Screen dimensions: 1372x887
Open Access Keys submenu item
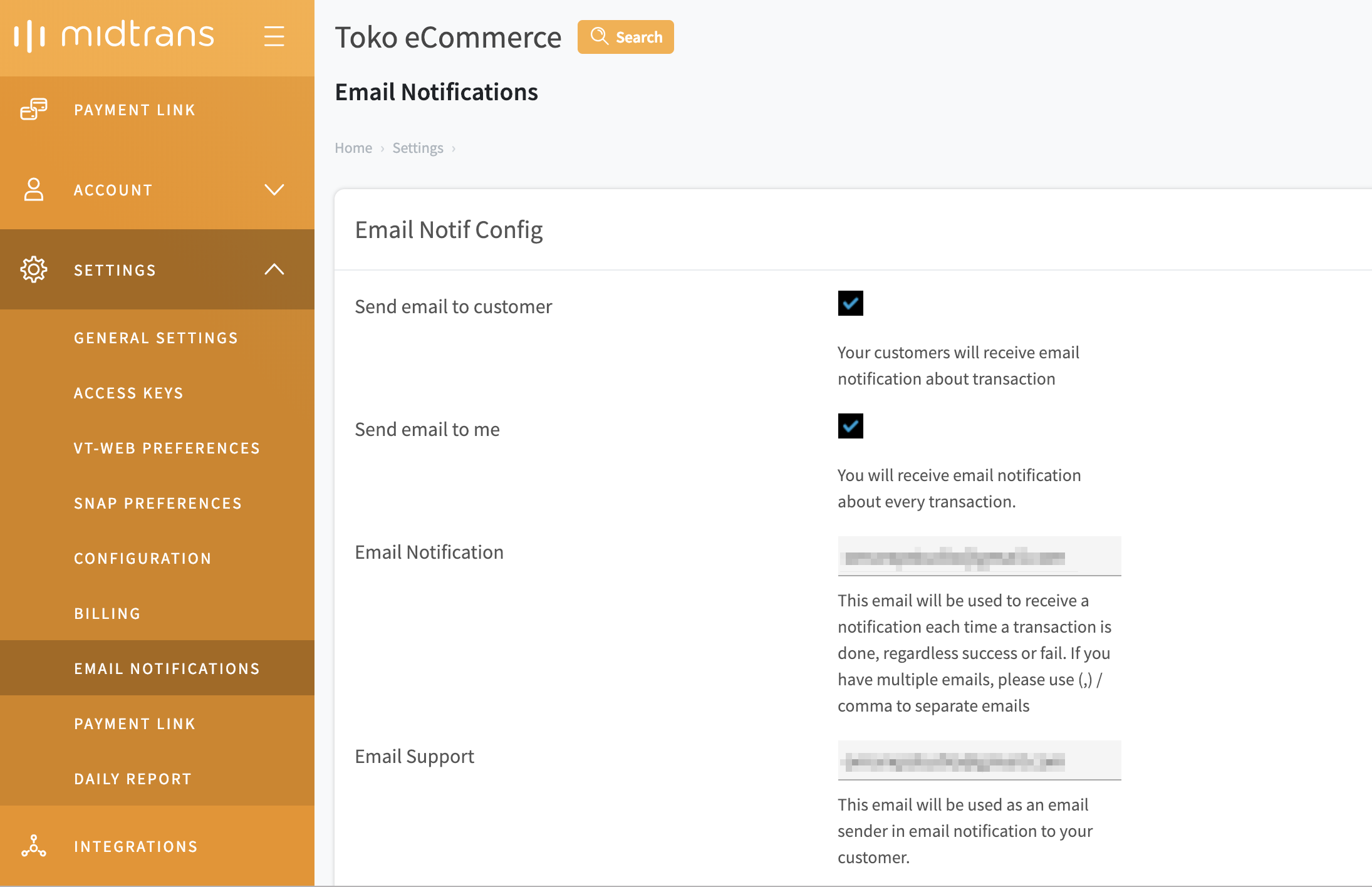tap(128, 393)
